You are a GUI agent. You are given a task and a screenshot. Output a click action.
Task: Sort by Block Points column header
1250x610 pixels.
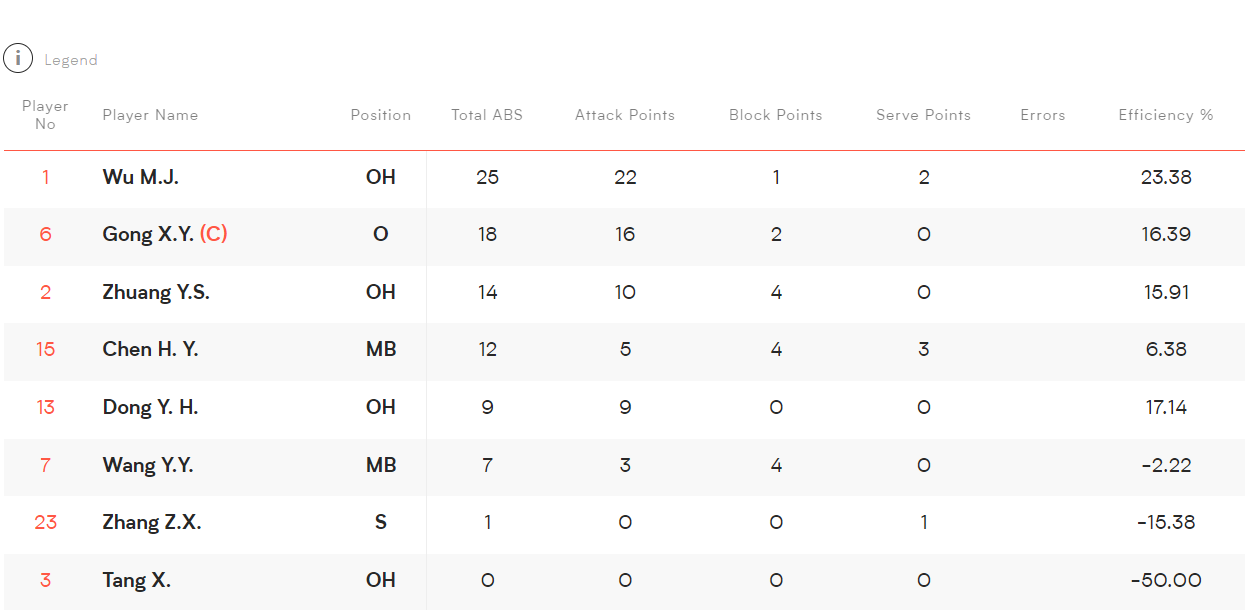[776, 115]
